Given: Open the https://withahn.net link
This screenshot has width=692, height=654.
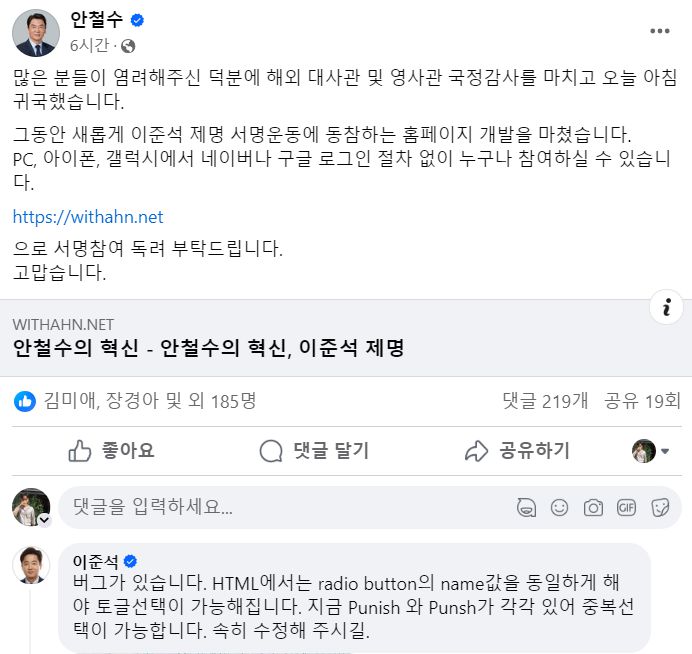Looking at the screenshot, I should pos(88,217).
